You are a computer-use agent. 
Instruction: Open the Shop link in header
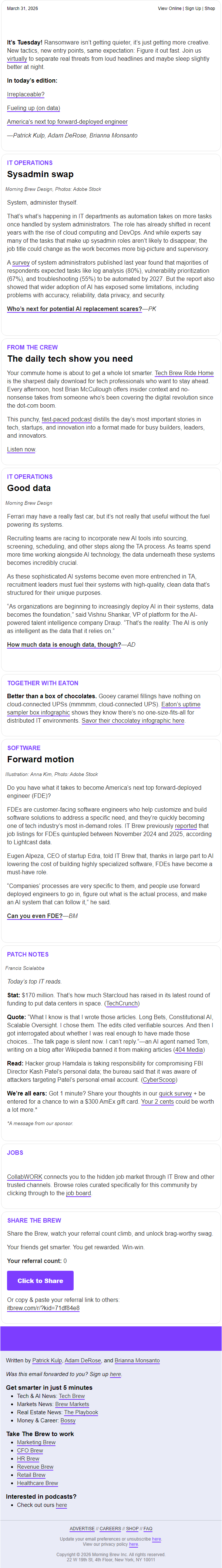(210, 9)
